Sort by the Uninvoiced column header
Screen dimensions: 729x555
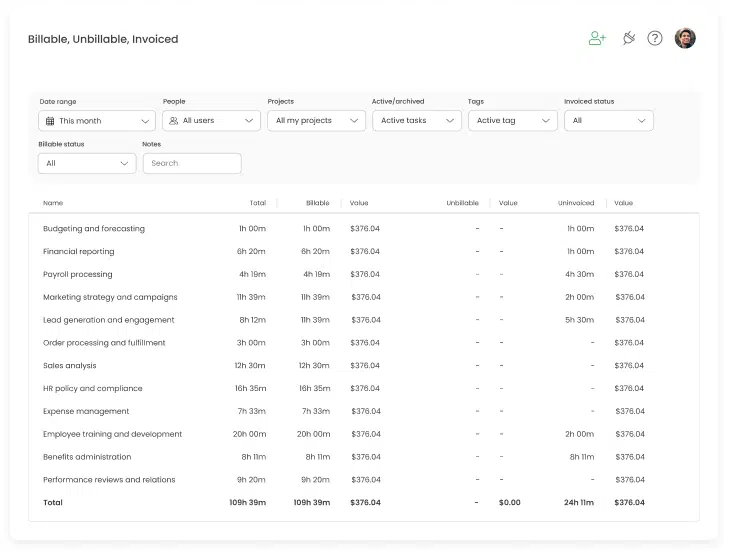pyautogui.click(x=576, y=203)
